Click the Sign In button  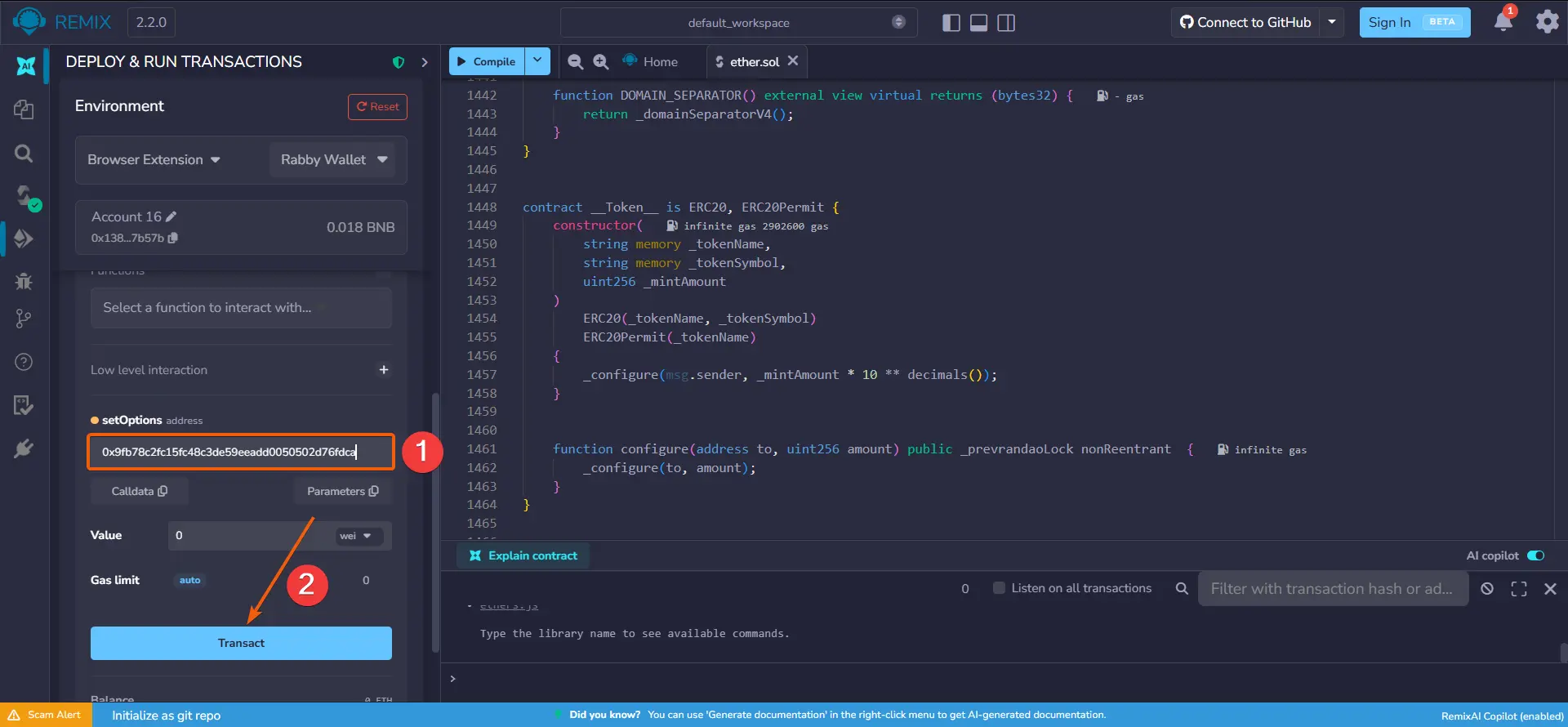pos(1414,23)
